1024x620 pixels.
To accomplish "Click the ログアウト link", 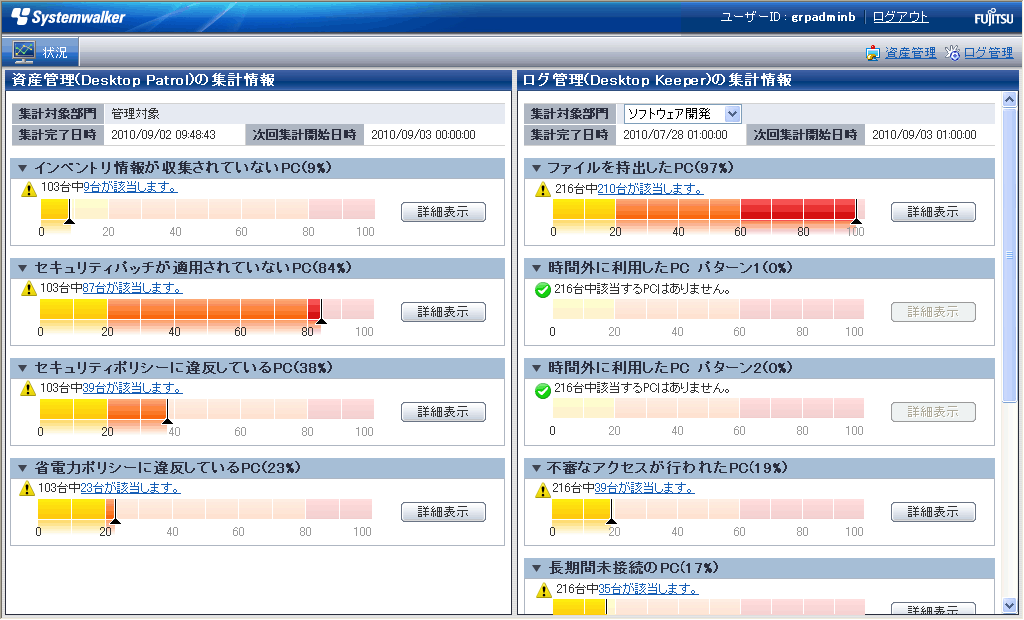I will 900,17.
